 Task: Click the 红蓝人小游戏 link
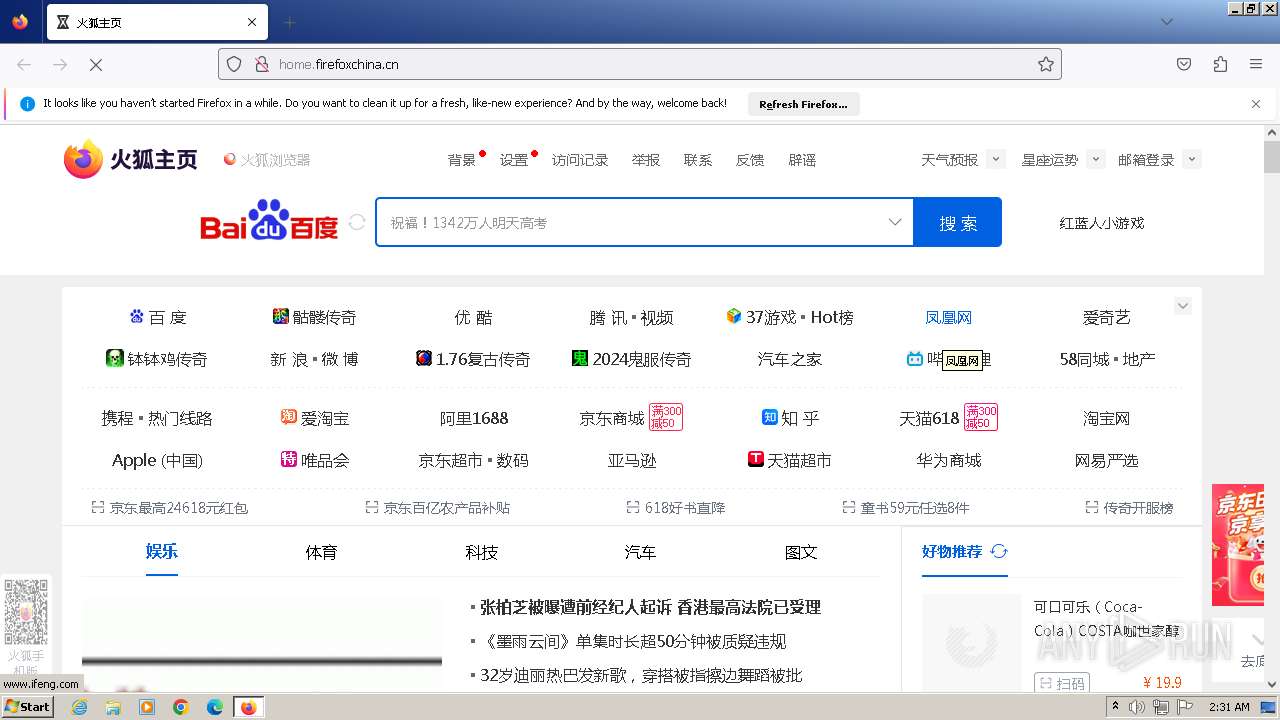point(1102,223)
